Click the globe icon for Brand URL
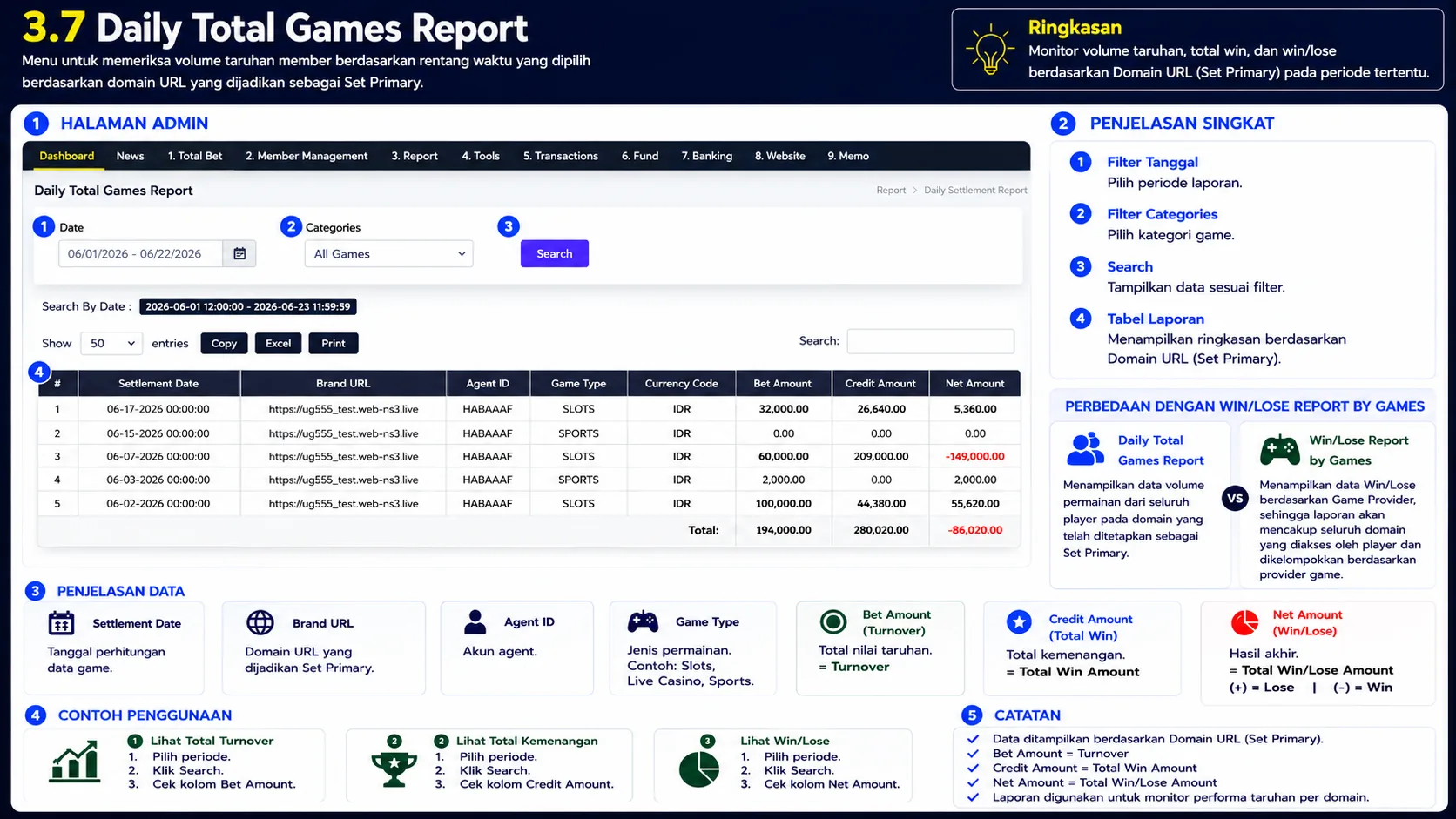The height and width of the screenshot is (819, 1456). (260, 622)
